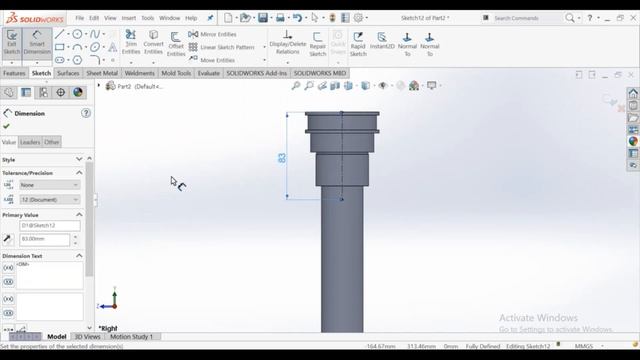Image resolution: width=640 pixels, height=360 pixels.
Task: Confirm dimension with green checkmark
Action: (6, 126)
